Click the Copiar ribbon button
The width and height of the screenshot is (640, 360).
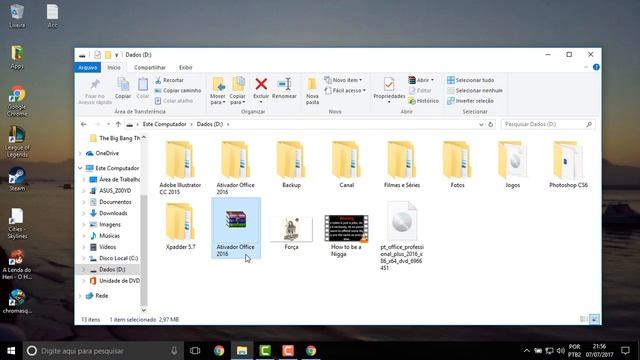(x=123, y=88)
